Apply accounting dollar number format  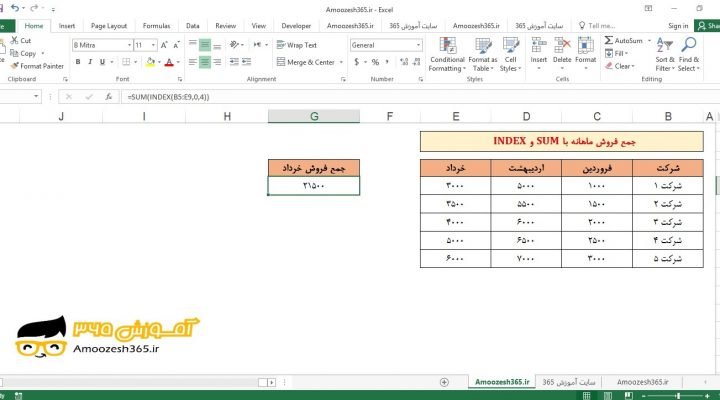pos(356,62)
